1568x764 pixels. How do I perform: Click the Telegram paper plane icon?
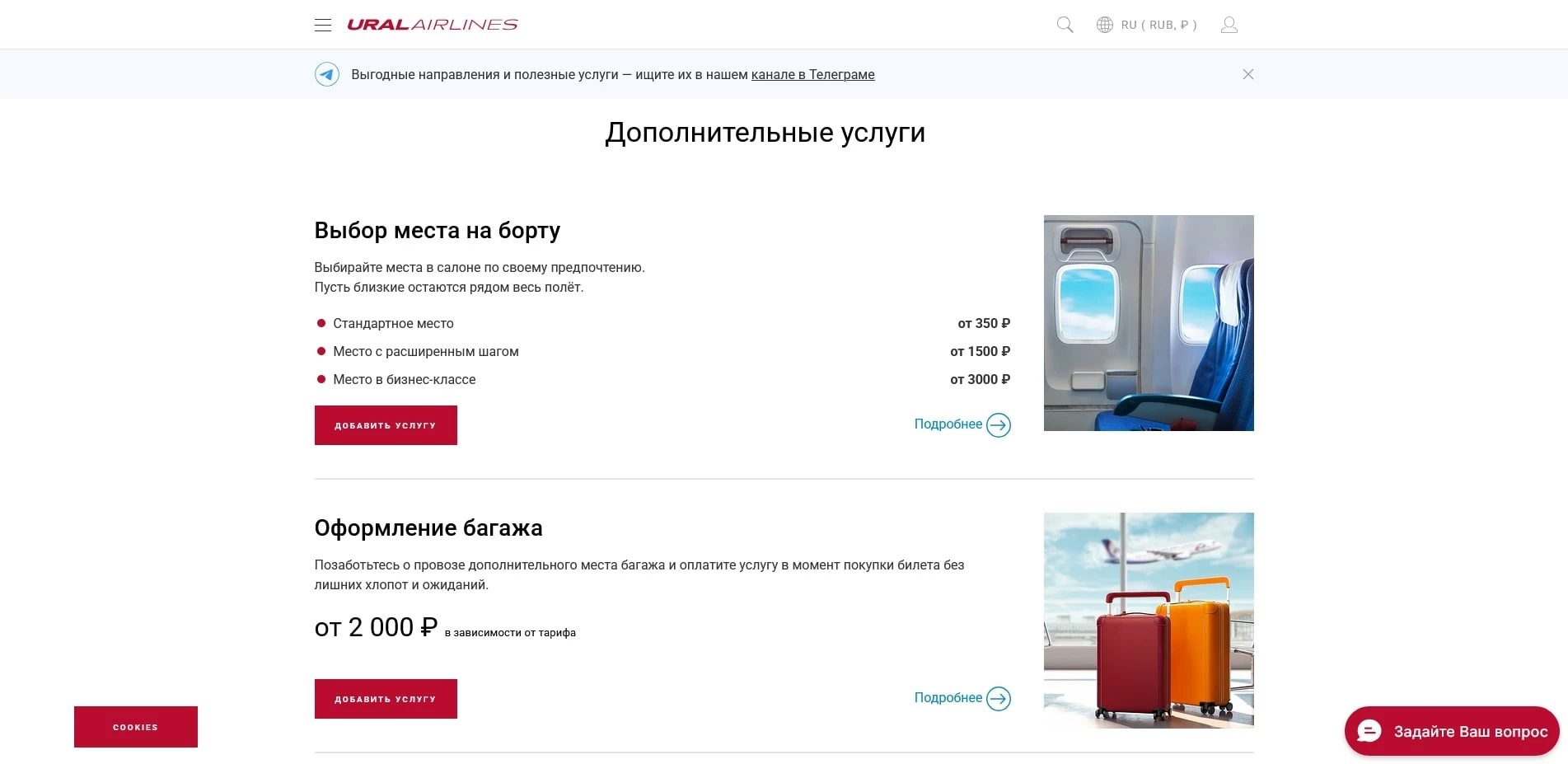pyautogui.click(x=327, y=73)
